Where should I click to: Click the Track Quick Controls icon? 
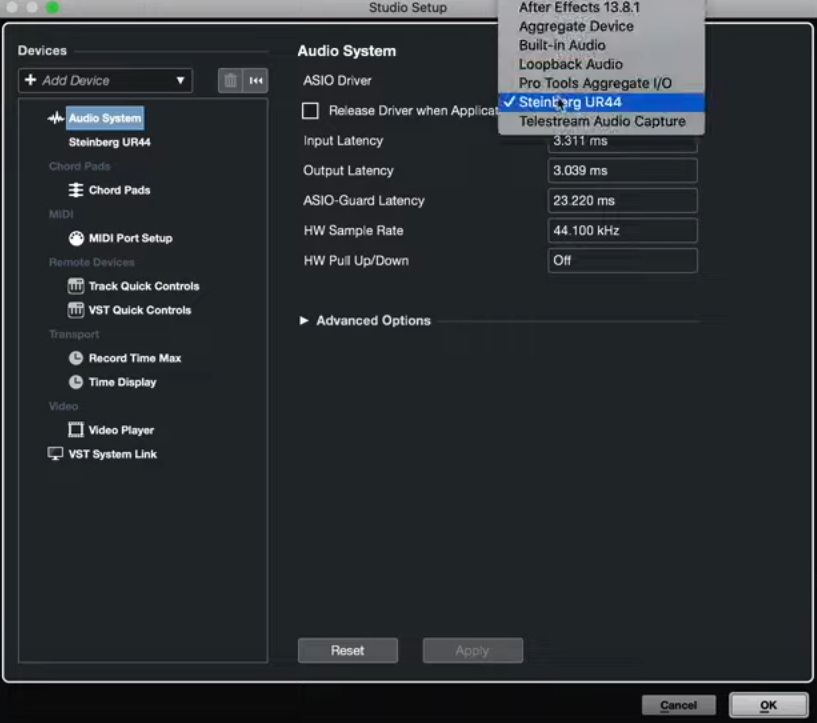tap(76, 286)
